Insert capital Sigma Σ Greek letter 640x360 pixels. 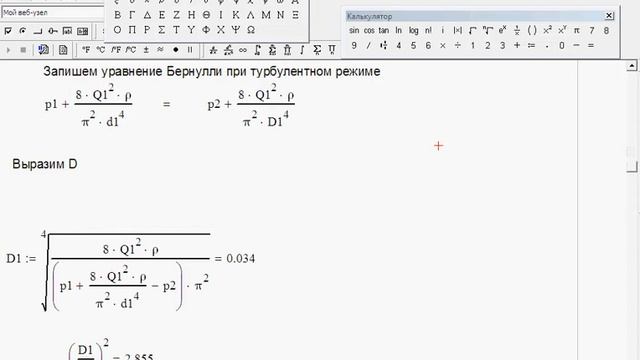[x=162, y=30]
